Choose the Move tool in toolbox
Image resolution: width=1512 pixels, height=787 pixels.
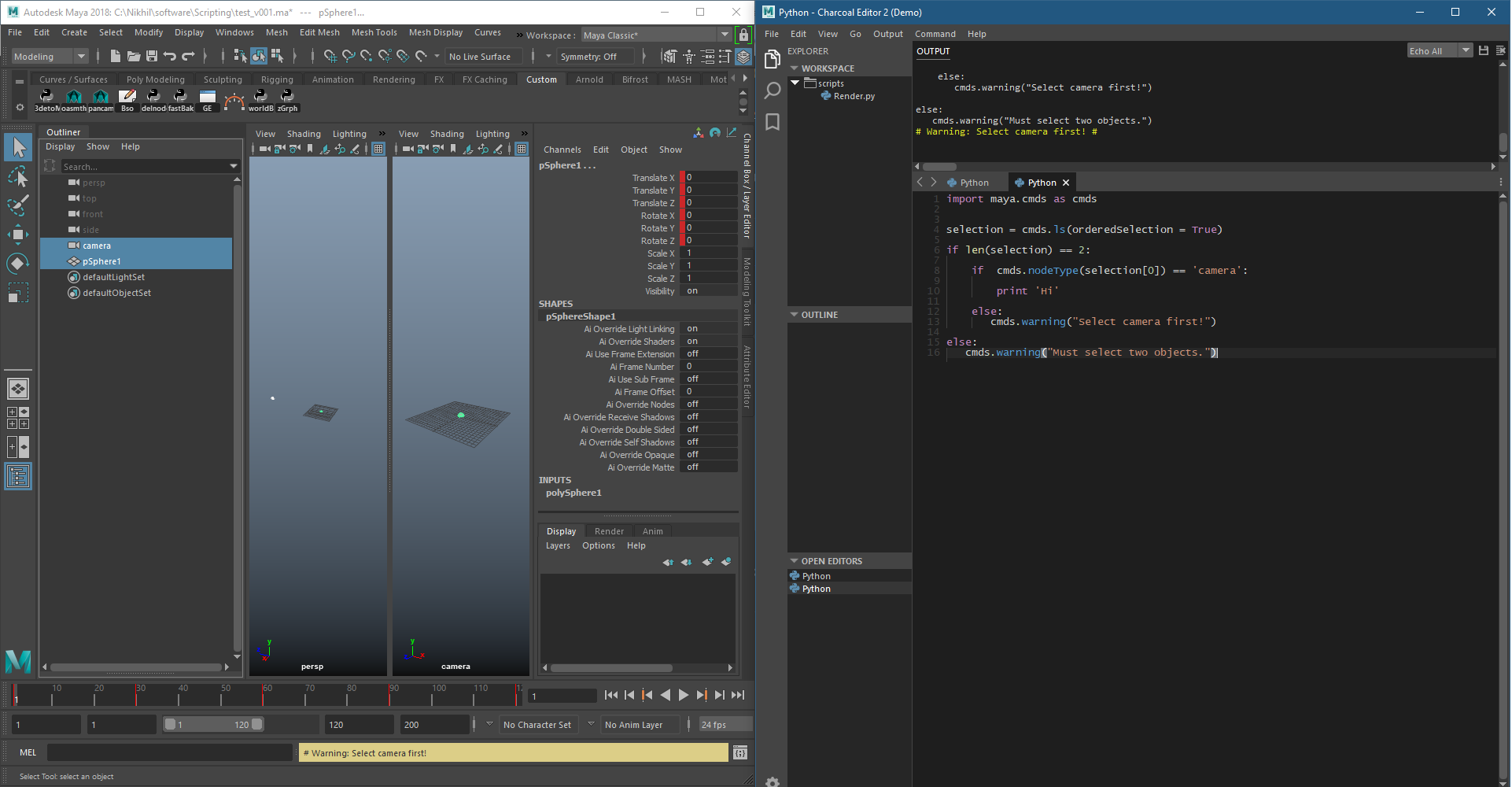pos(18,235)
